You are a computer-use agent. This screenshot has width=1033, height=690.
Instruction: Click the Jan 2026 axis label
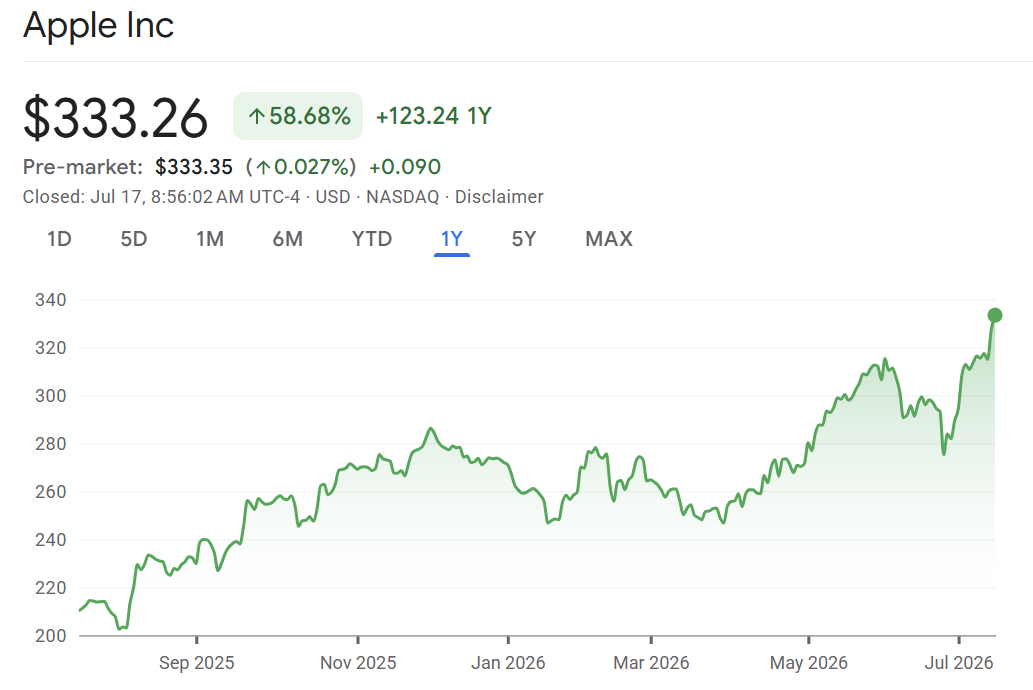click(x=508, y=663)
